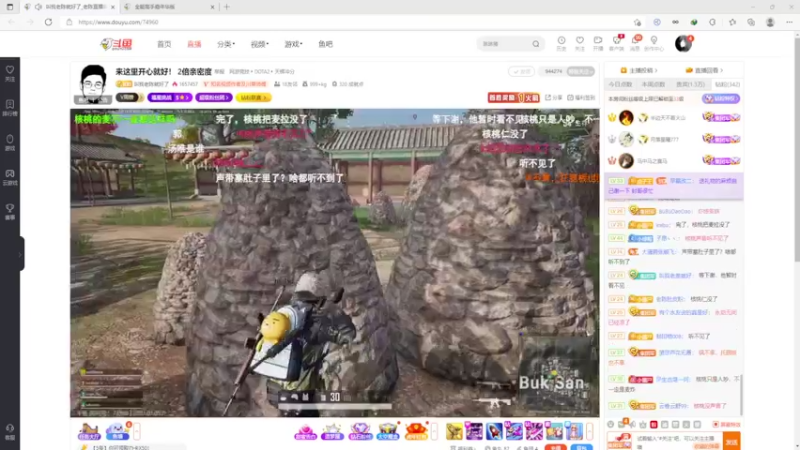Expand the collapsed left sidebar handle
800x450 pixels.
pyautogui.click(x=21, y=254)
